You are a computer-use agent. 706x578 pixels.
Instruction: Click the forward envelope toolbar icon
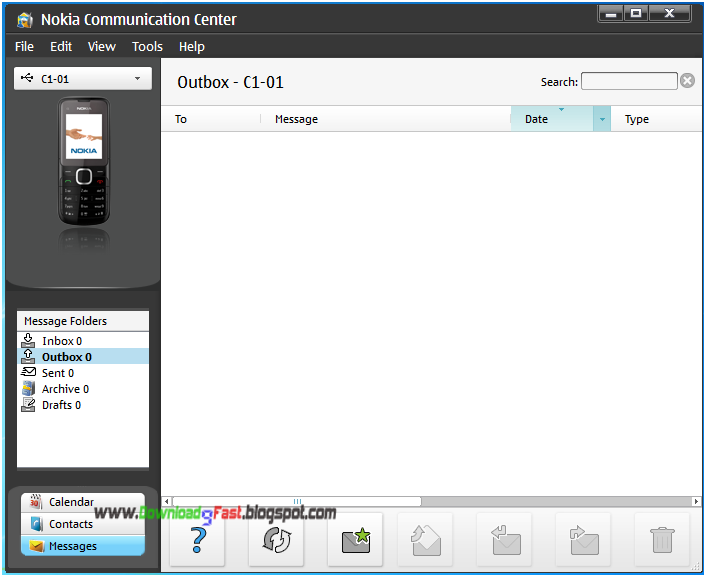(584, 540)
